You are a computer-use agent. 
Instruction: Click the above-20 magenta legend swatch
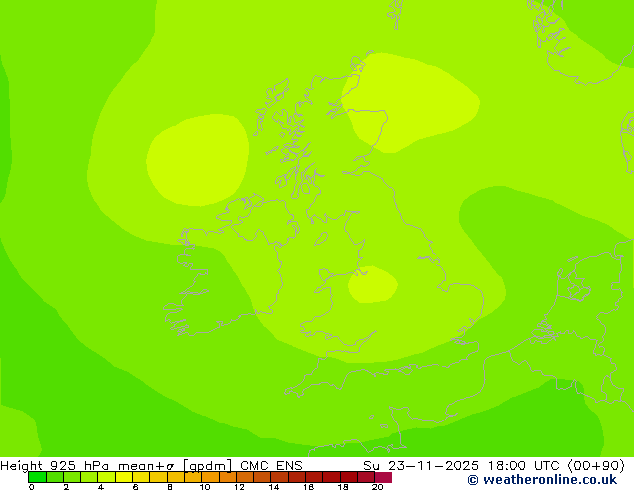[x=383, y=477]
